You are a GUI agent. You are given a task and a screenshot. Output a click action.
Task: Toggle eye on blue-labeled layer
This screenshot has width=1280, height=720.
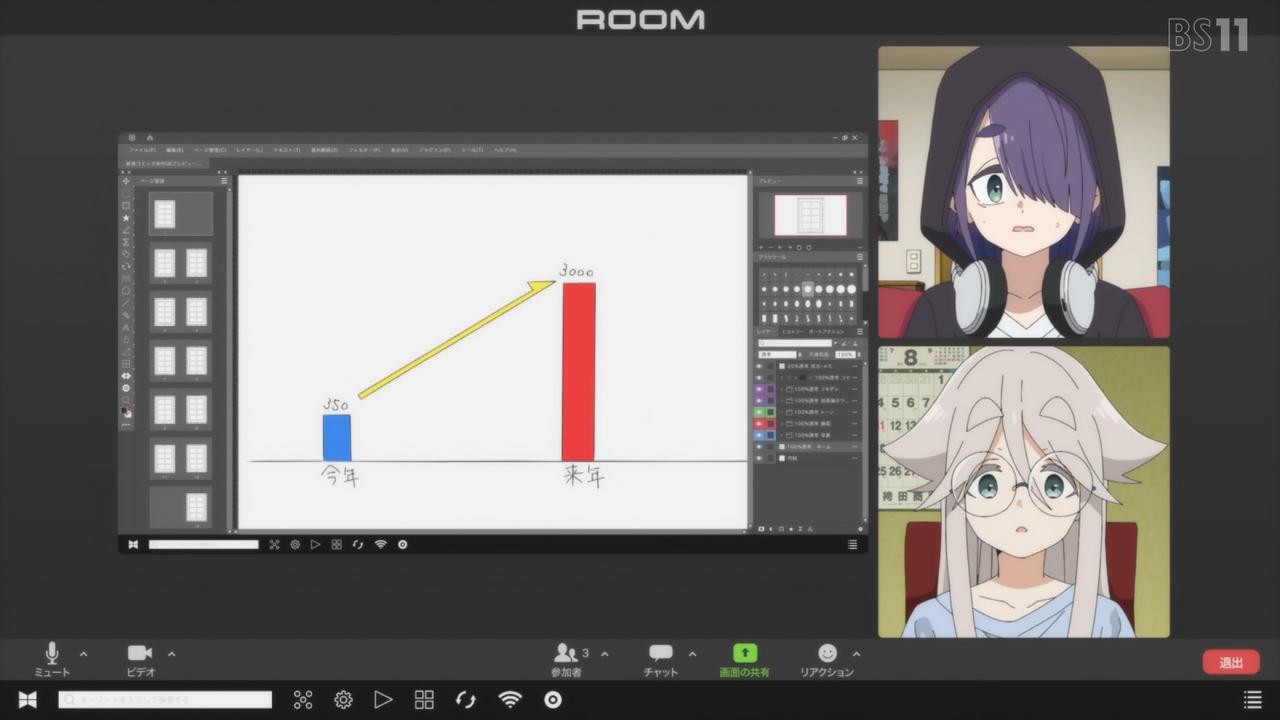[759, 435]
